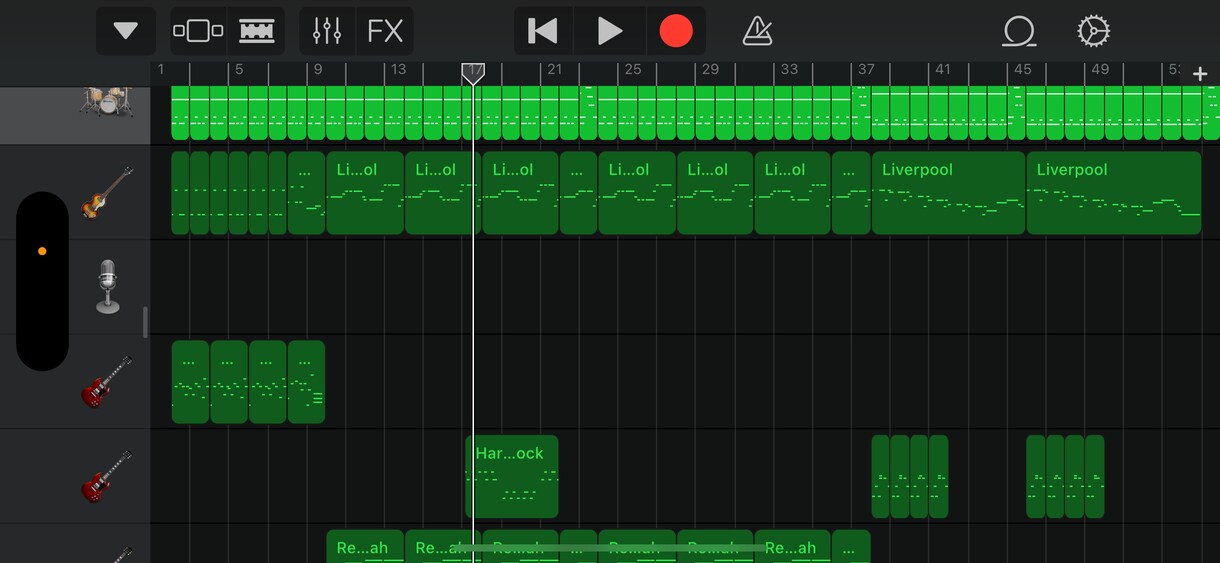Start recording with the red Record button
This screenshot has height=563, width=1220.
click(x=676, y=31)
